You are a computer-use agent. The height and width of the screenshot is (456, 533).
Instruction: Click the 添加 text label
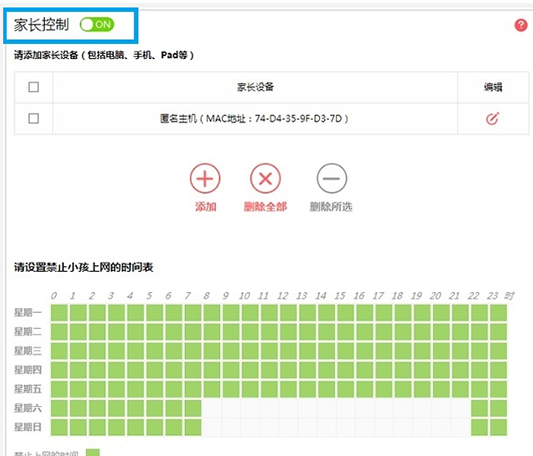(x=205, y=207)
